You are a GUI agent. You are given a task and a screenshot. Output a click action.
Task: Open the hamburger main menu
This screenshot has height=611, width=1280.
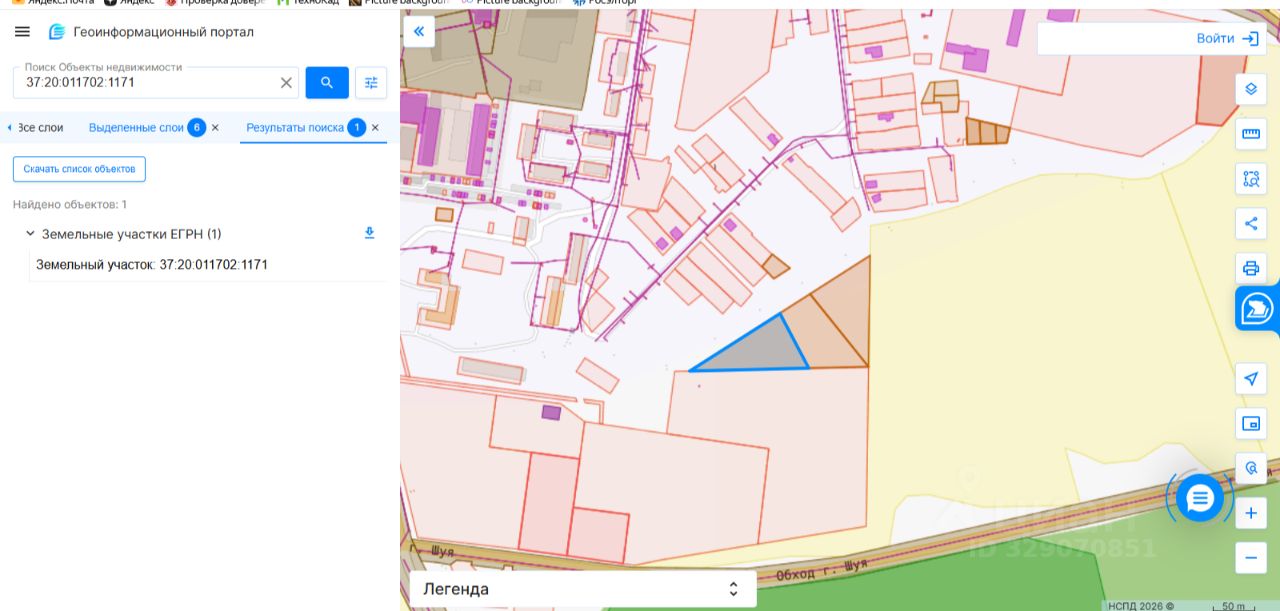click(x=22, y=32)
